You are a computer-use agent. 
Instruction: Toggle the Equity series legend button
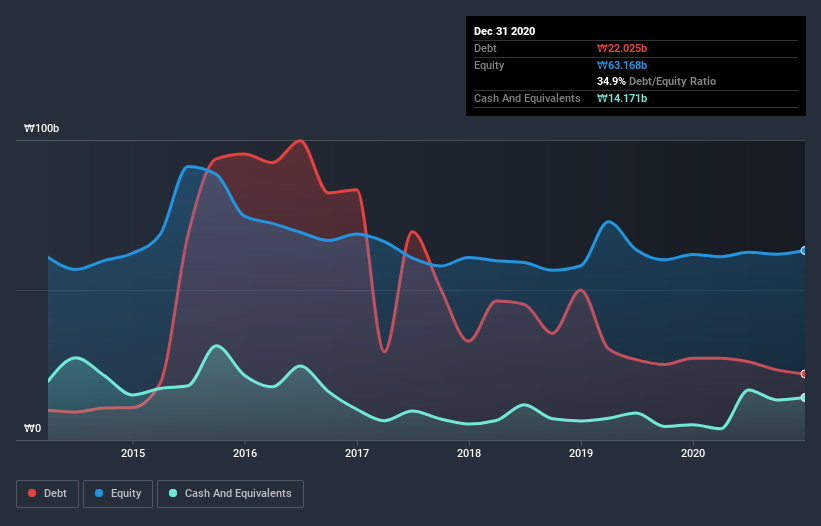pyautogui.click(x=118, y=494)
